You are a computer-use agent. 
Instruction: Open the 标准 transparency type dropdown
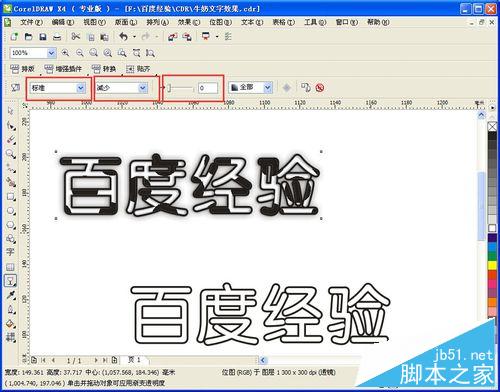tap(81, 88)
